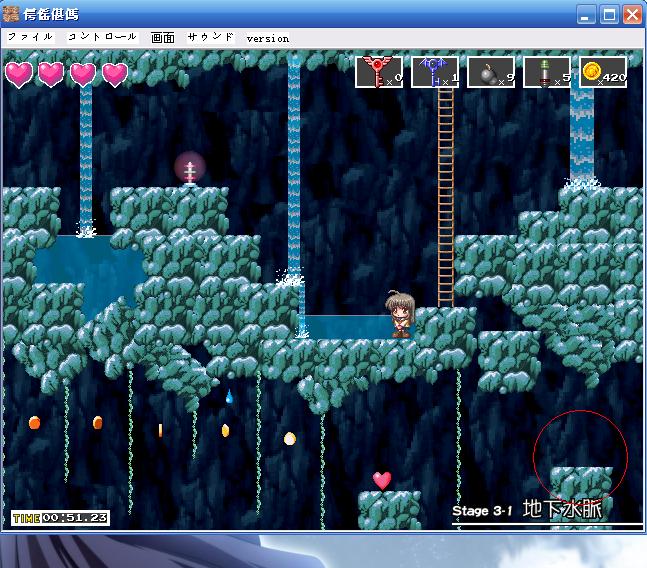
Task: Minimize the game window
Action: coord(586,15)
